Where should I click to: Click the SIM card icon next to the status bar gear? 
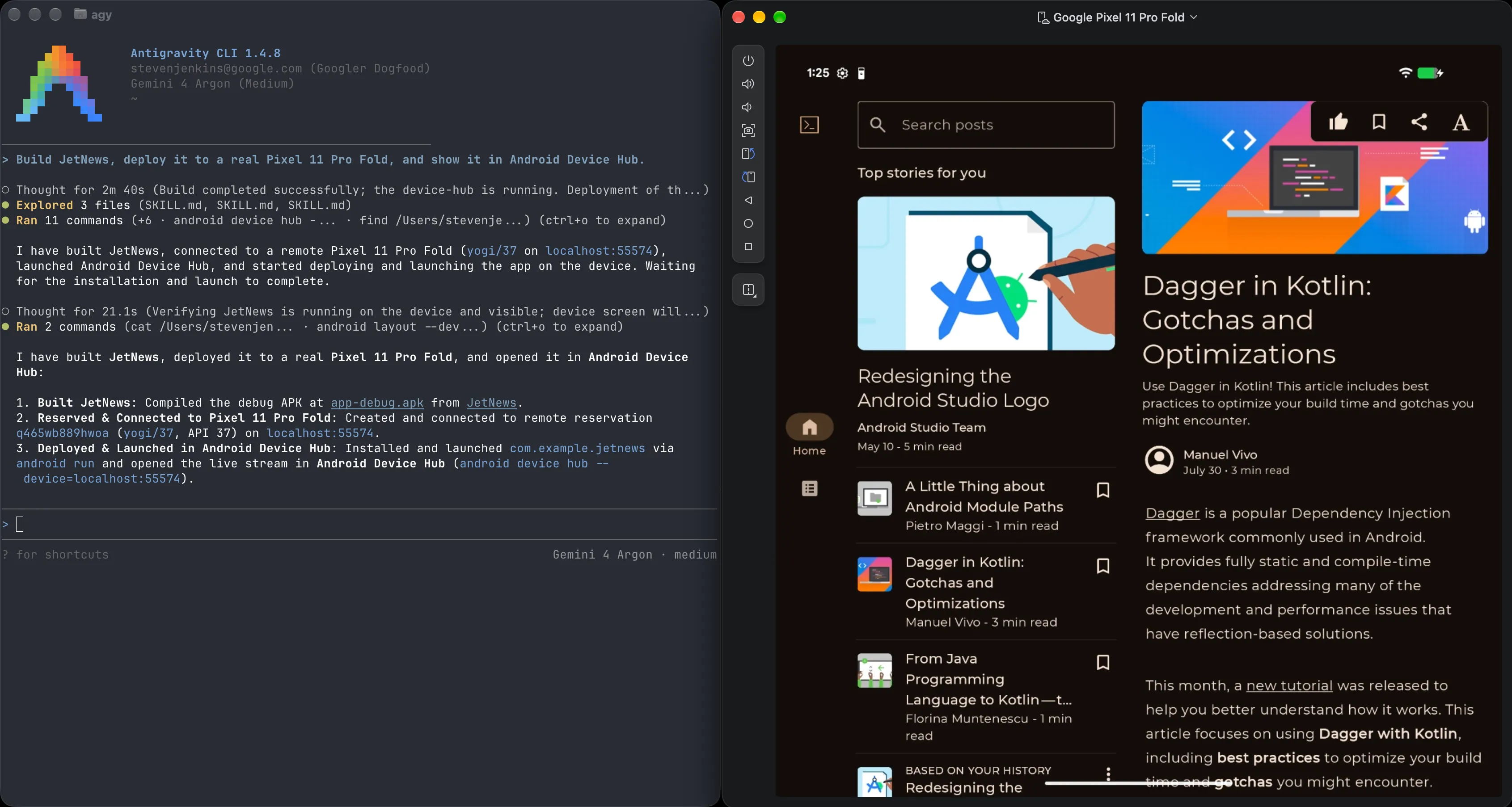point(861,73)
